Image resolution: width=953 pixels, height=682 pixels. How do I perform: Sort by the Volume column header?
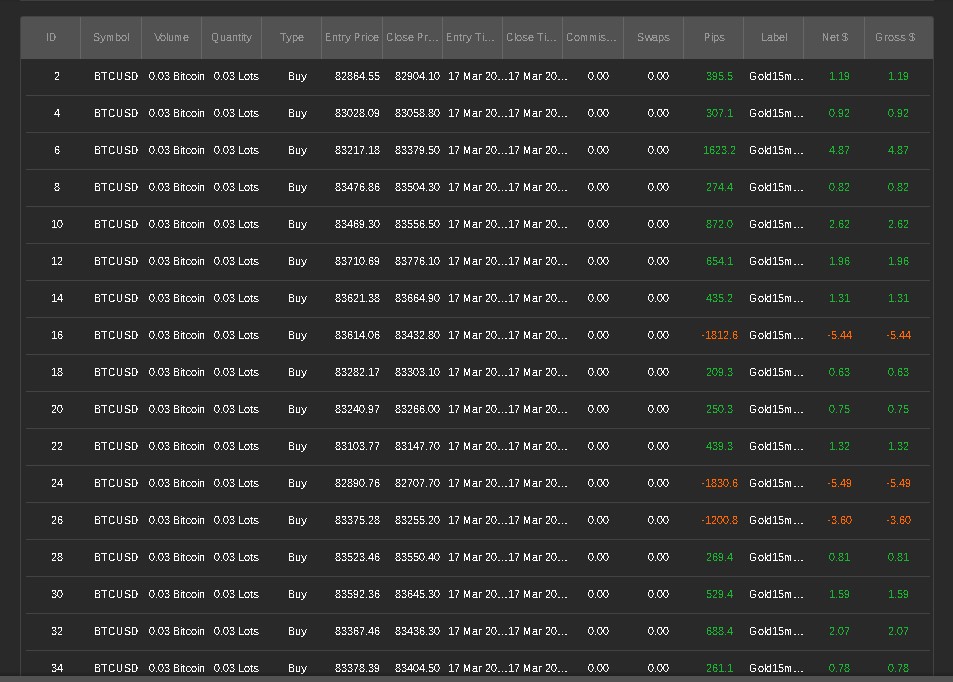[x=171, y=38]
